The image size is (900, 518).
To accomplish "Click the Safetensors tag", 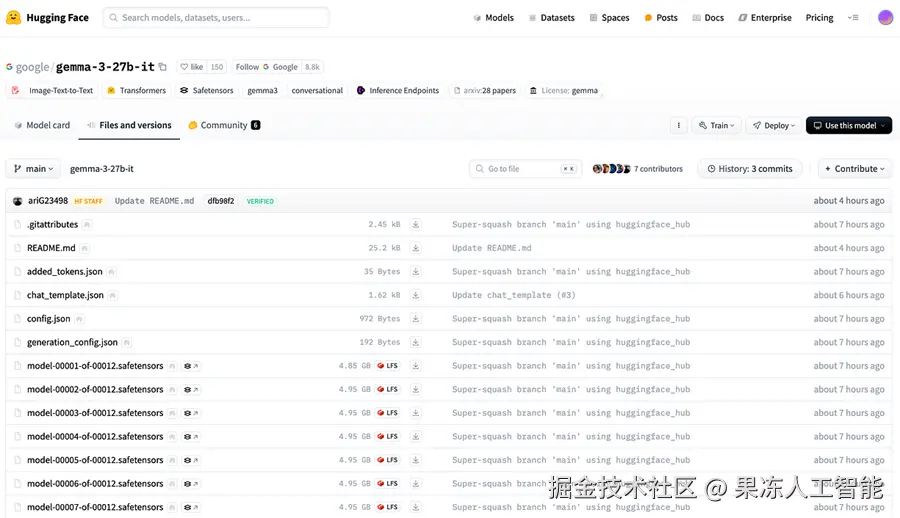I will (x=207, y=91).
